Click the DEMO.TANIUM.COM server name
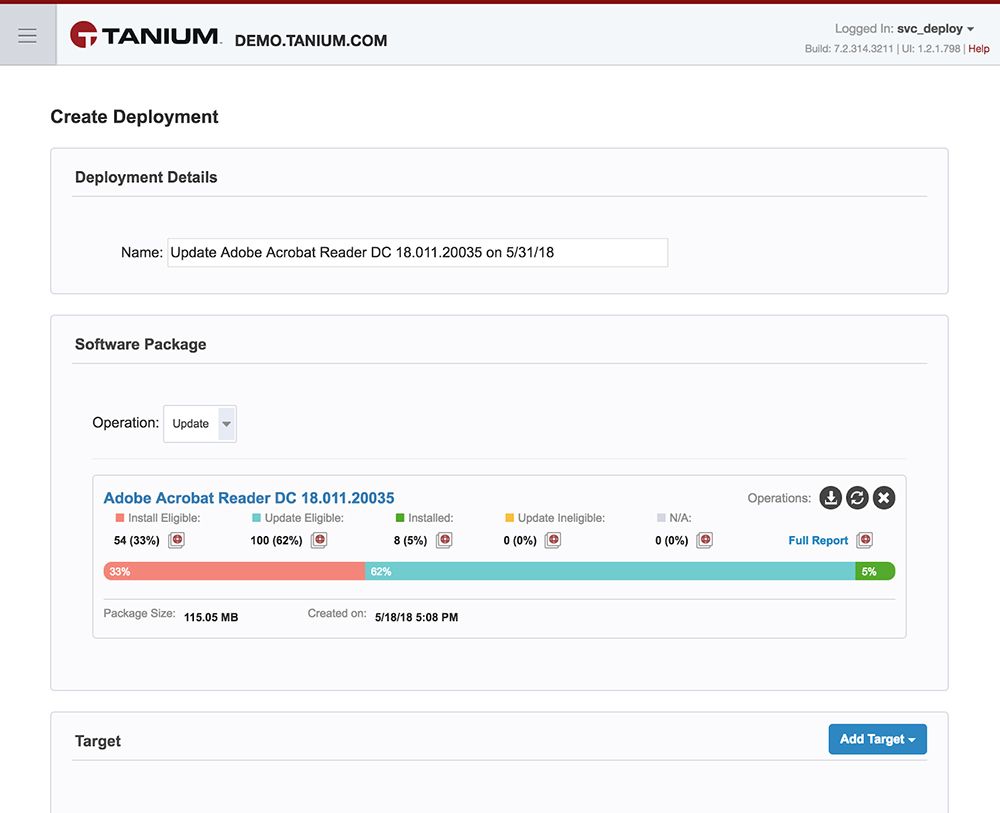The height and width of the screenshot is (813, 1000). [311, 40]
